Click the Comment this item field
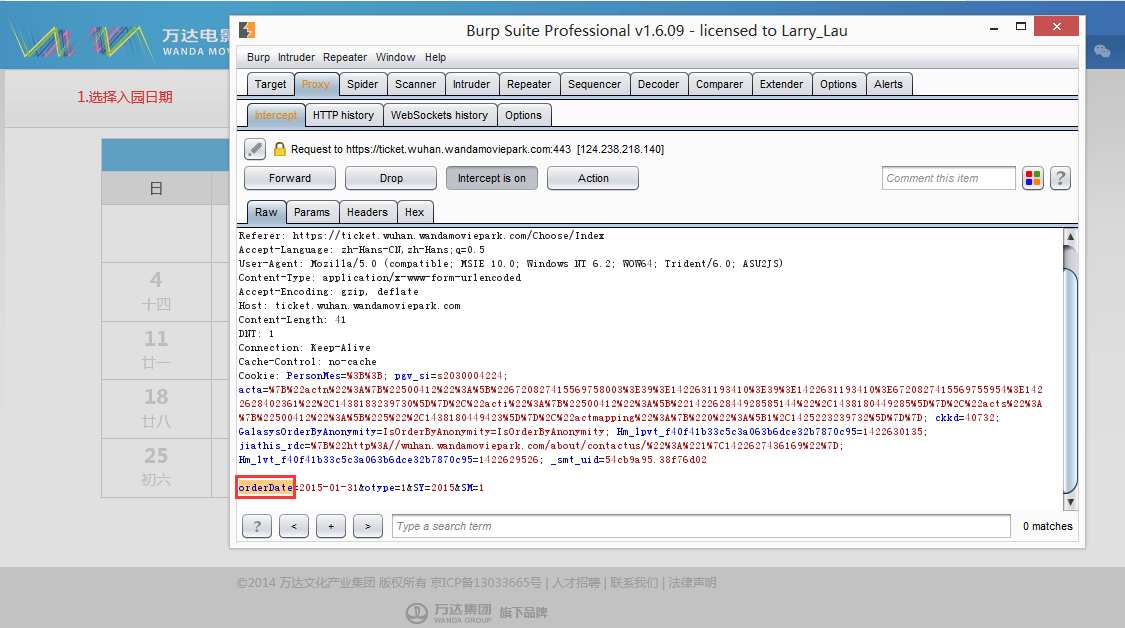1125x628 pixels. [949, 178]
